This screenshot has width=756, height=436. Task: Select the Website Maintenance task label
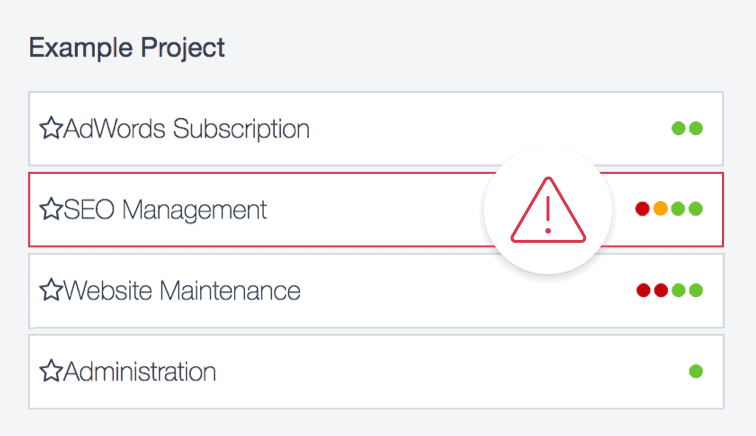tap(182, 291)
